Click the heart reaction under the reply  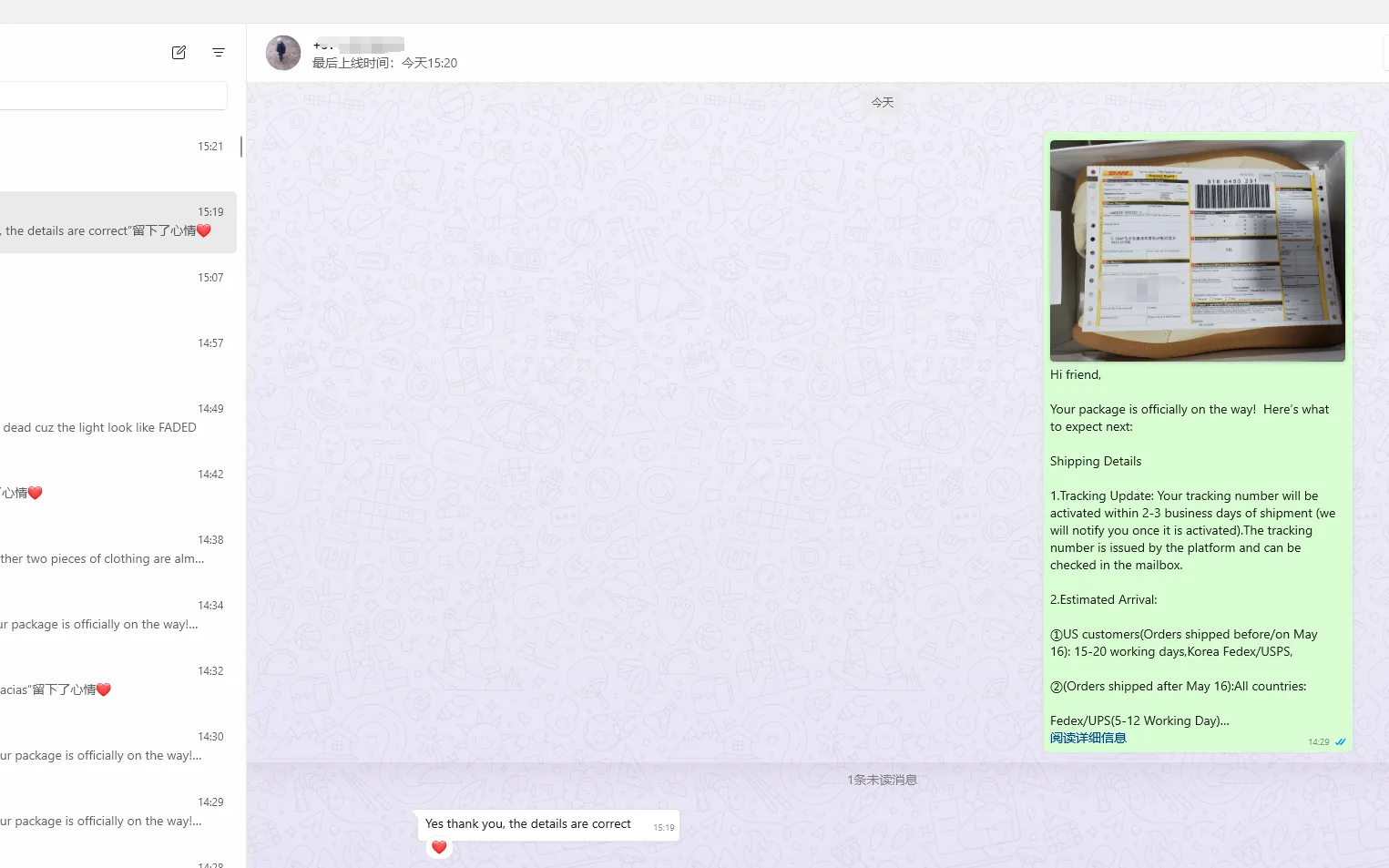pyautogui.click(x=439, y=847)
